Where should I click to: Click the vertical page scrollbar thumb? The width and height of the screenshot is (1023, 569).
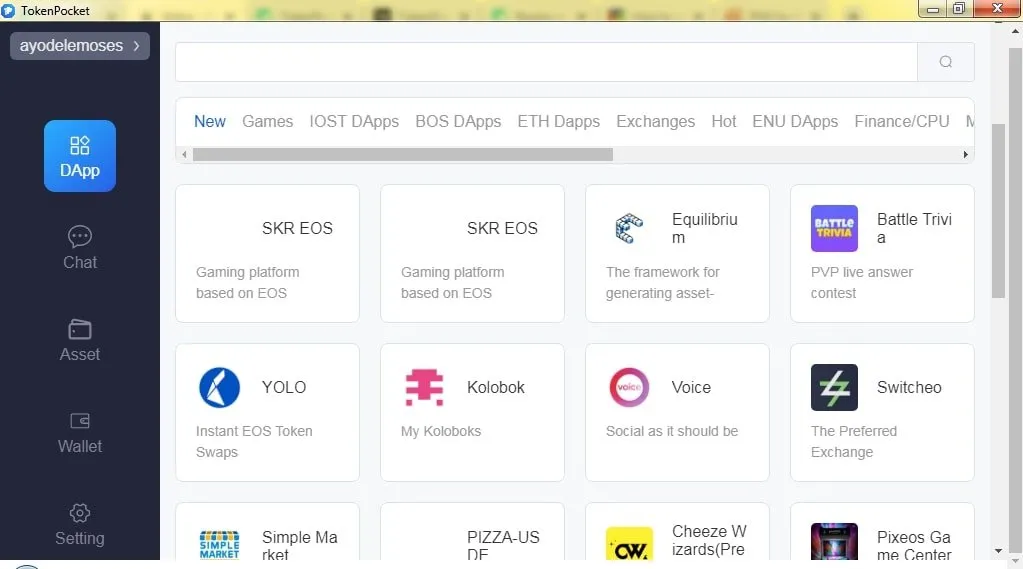point(998,210)
